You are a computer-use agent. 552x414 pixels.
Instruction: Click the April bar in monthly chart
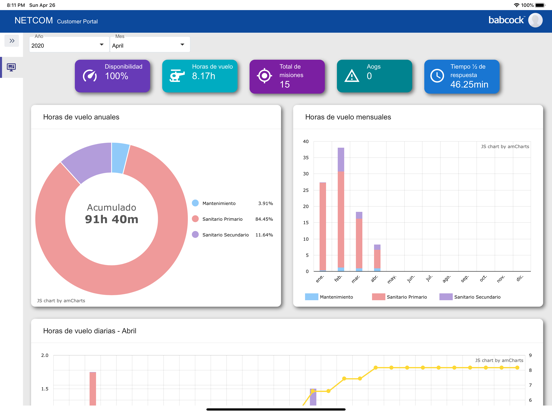(x=377, y=258)
